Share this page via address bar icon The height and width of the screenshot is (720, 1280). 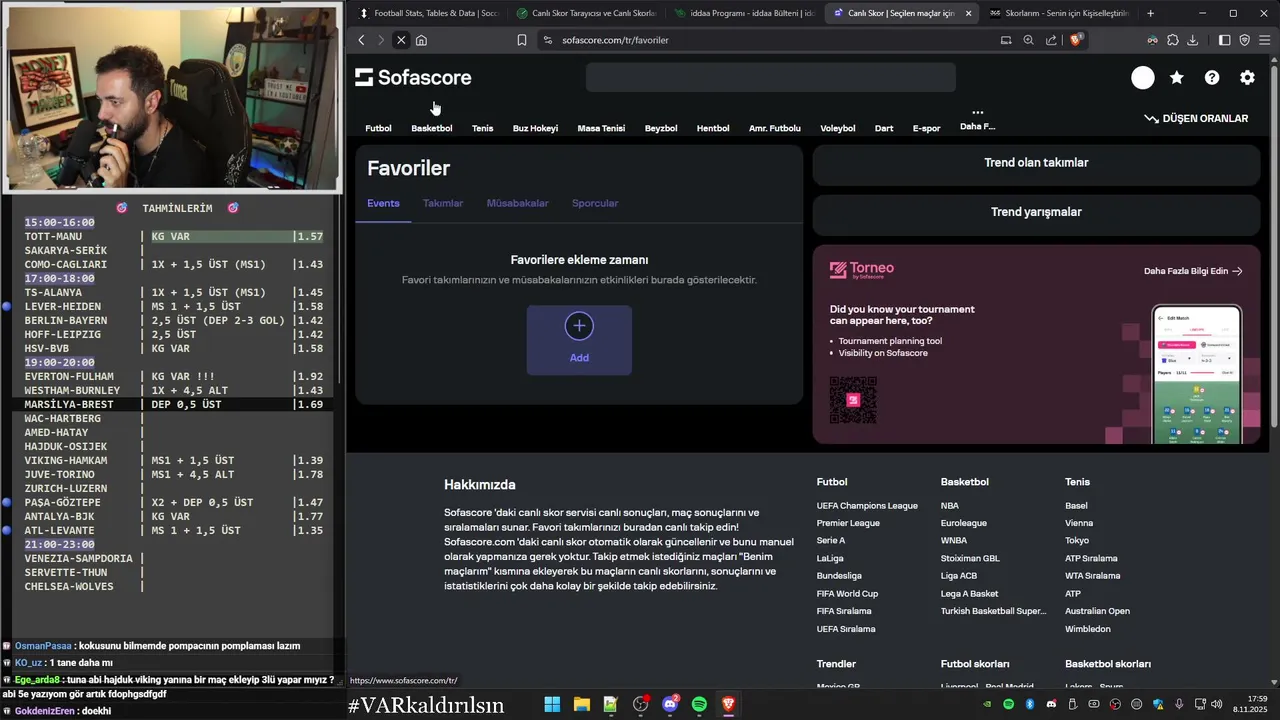(1051, 40)
